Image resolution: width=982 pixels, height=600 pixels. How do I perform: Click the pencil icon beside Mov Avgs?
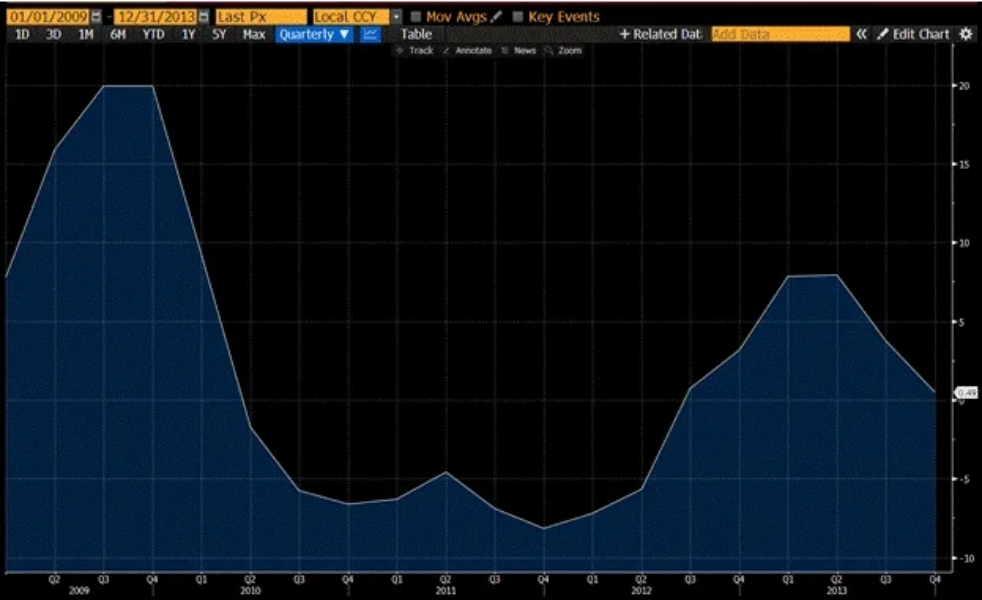coord(495,17)
